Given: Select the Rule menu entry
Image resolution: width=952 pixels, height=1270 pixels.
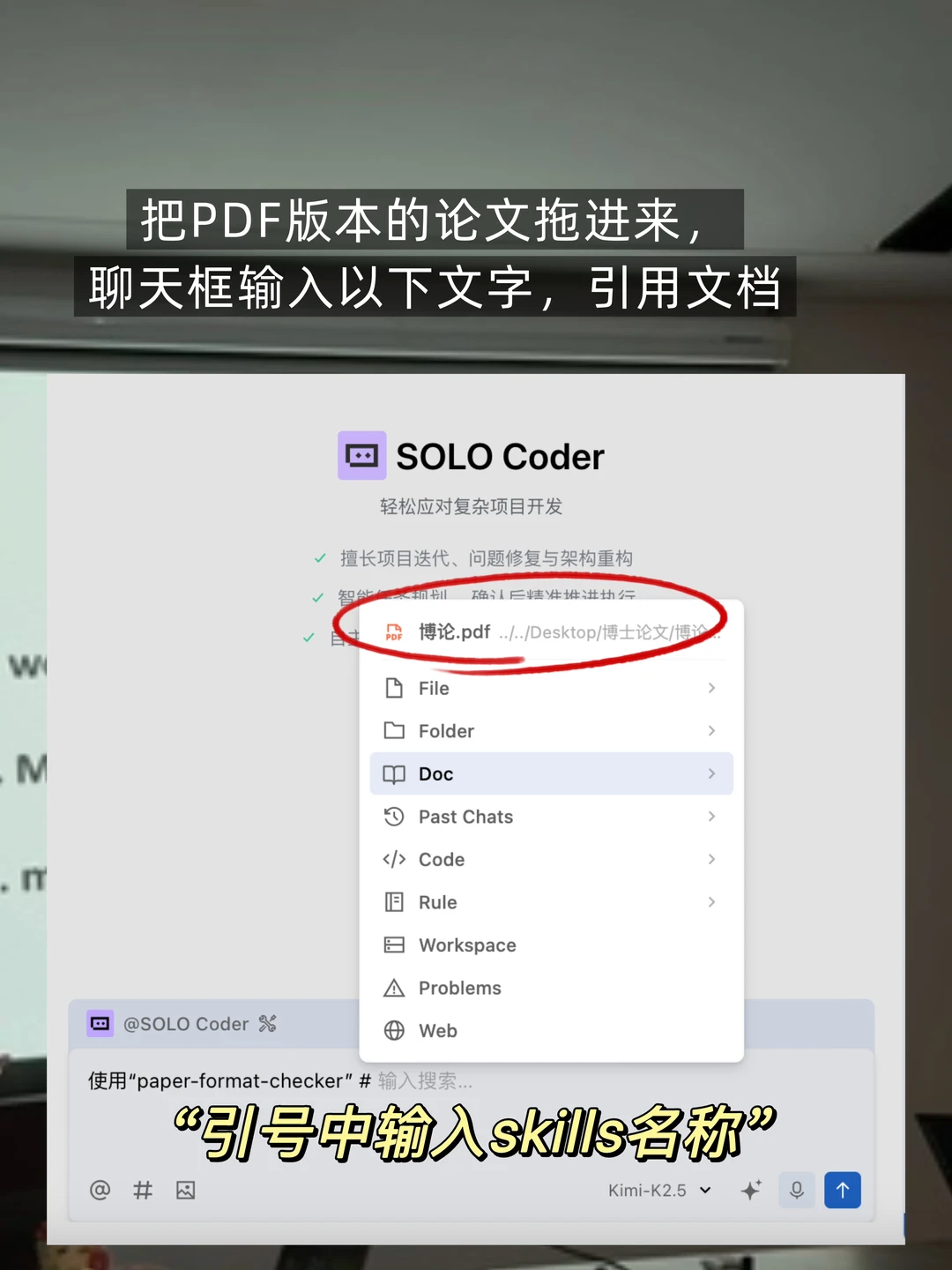Looking at the screenshot, I should pos(552,902).
